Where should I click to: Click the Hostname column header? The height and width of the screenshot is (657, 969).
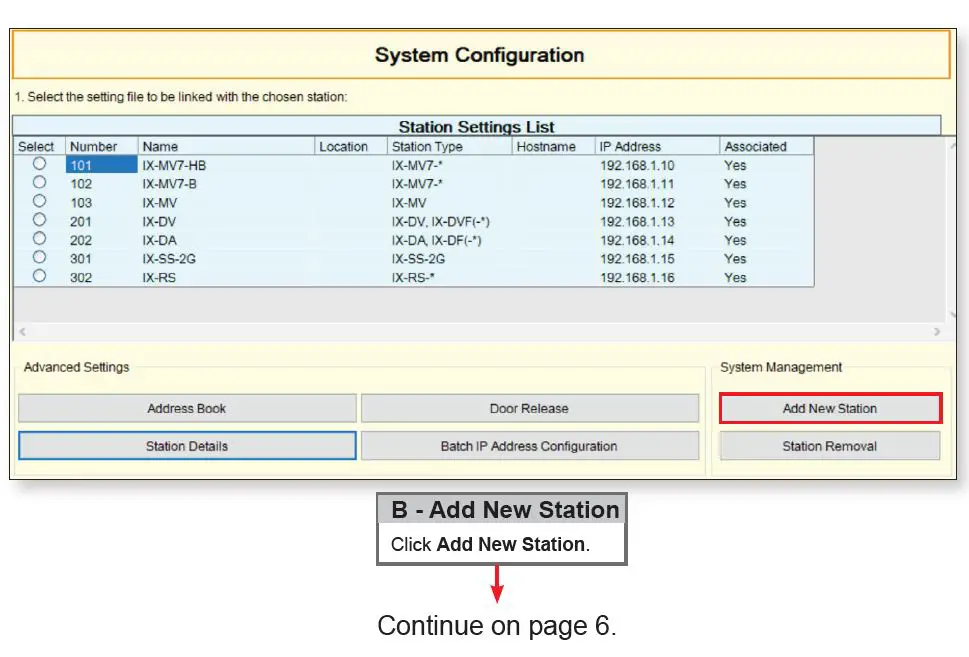[x=554, y=146]
